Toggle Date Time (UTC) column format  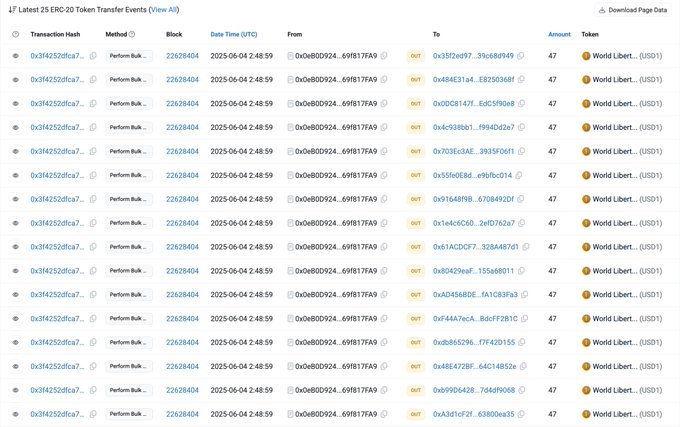(233, 34)
